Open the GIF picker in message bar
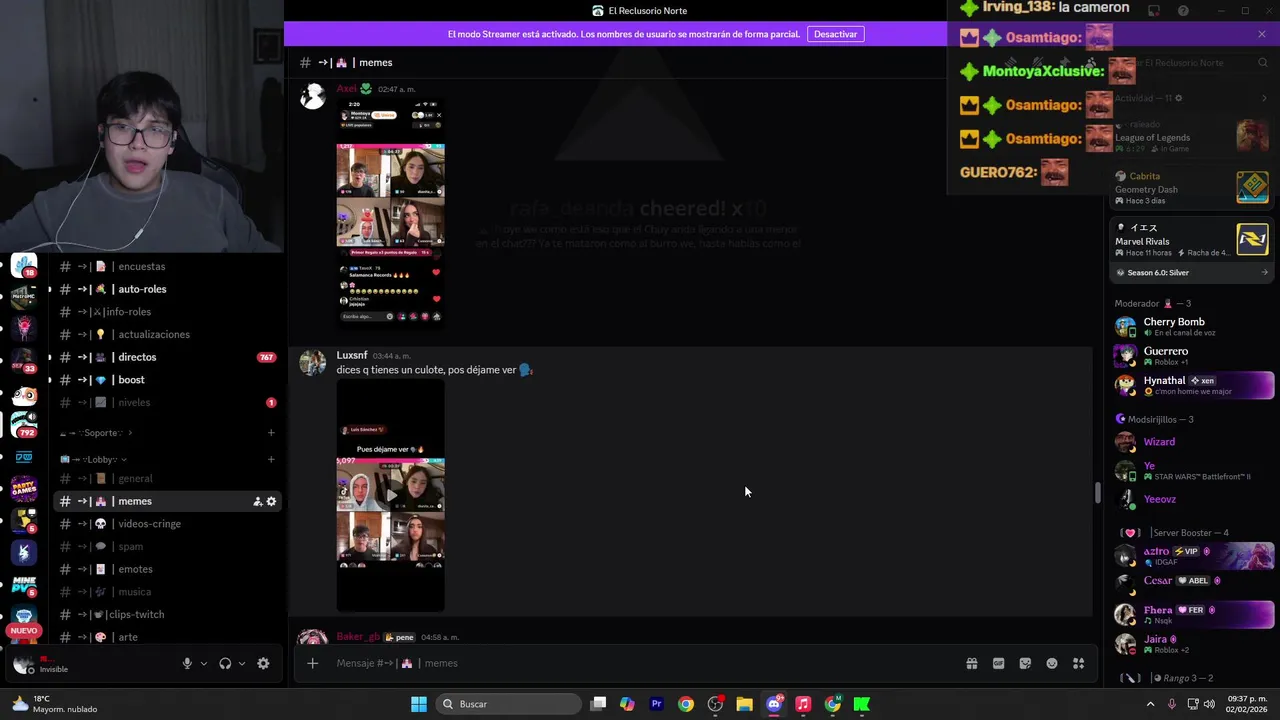 point(998,663)
